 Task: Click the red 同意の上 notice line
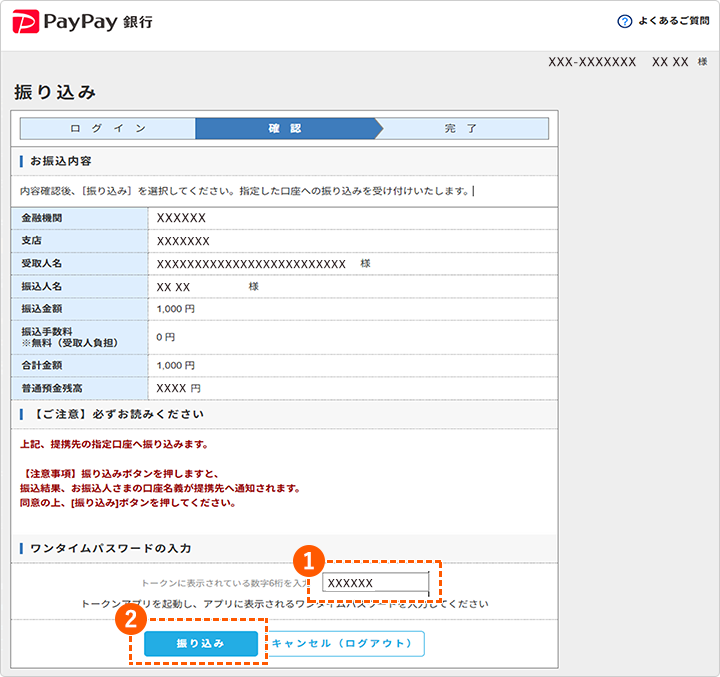click(128, 503)
